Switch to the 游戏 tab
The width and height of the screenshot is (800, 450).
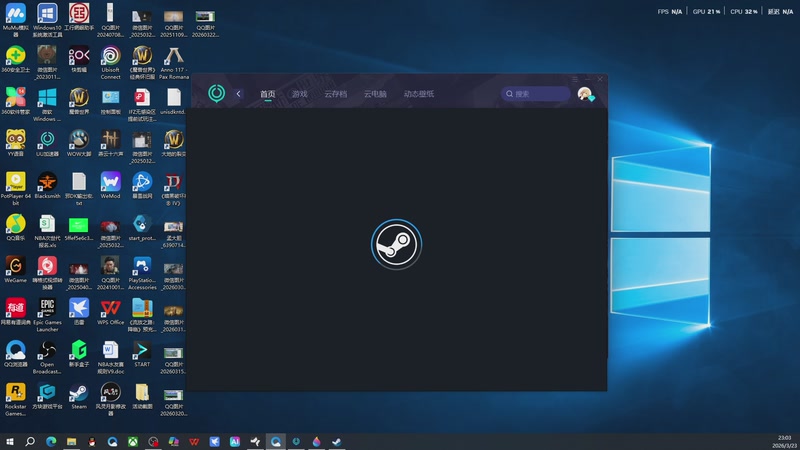[x=299, y=94]
